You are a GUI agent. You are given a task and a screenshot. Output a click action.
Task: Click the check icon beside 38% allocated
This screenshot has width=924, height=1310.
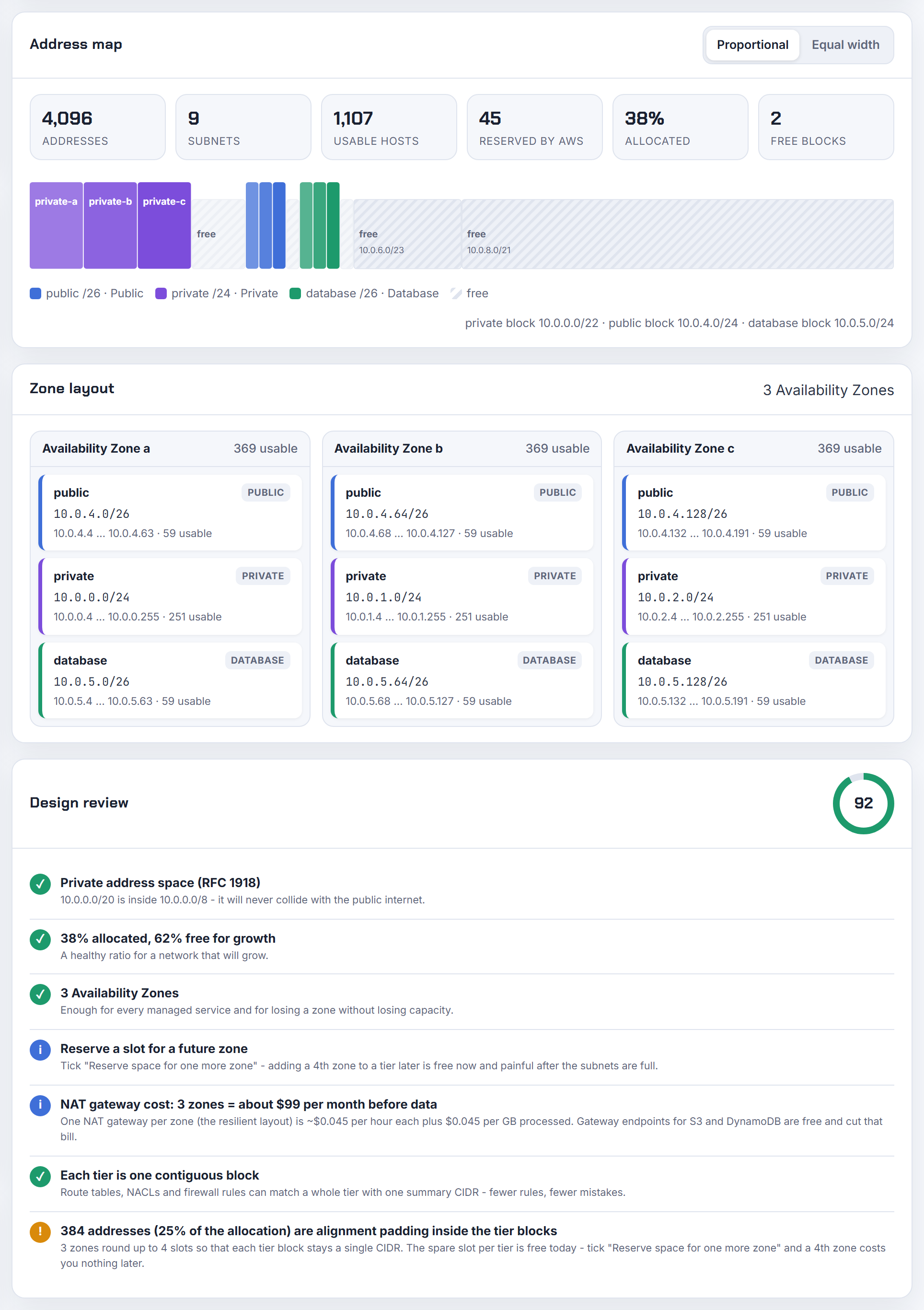[x=40, y=940]
